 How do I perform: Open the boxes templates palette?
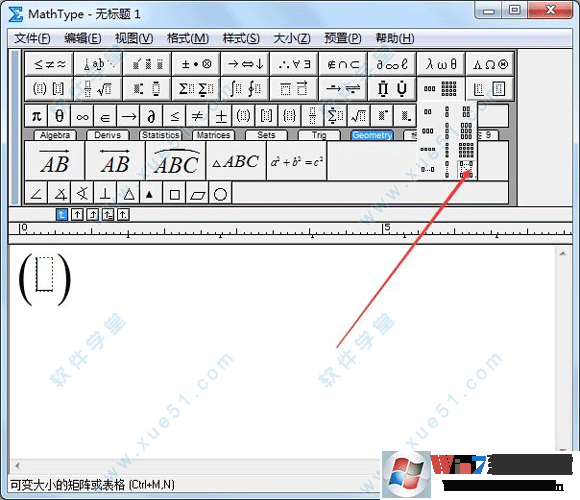point(490,89)
